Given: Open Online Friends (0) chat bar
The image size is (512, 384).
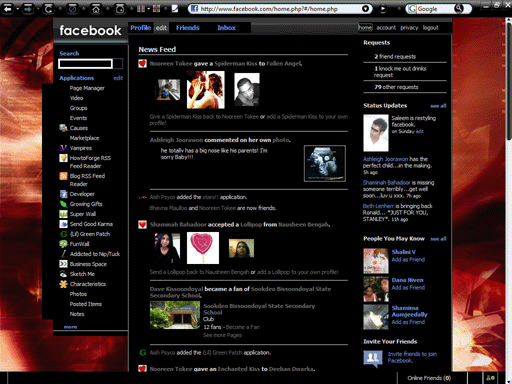Looking at the screenshot, I should pos(429,378).
